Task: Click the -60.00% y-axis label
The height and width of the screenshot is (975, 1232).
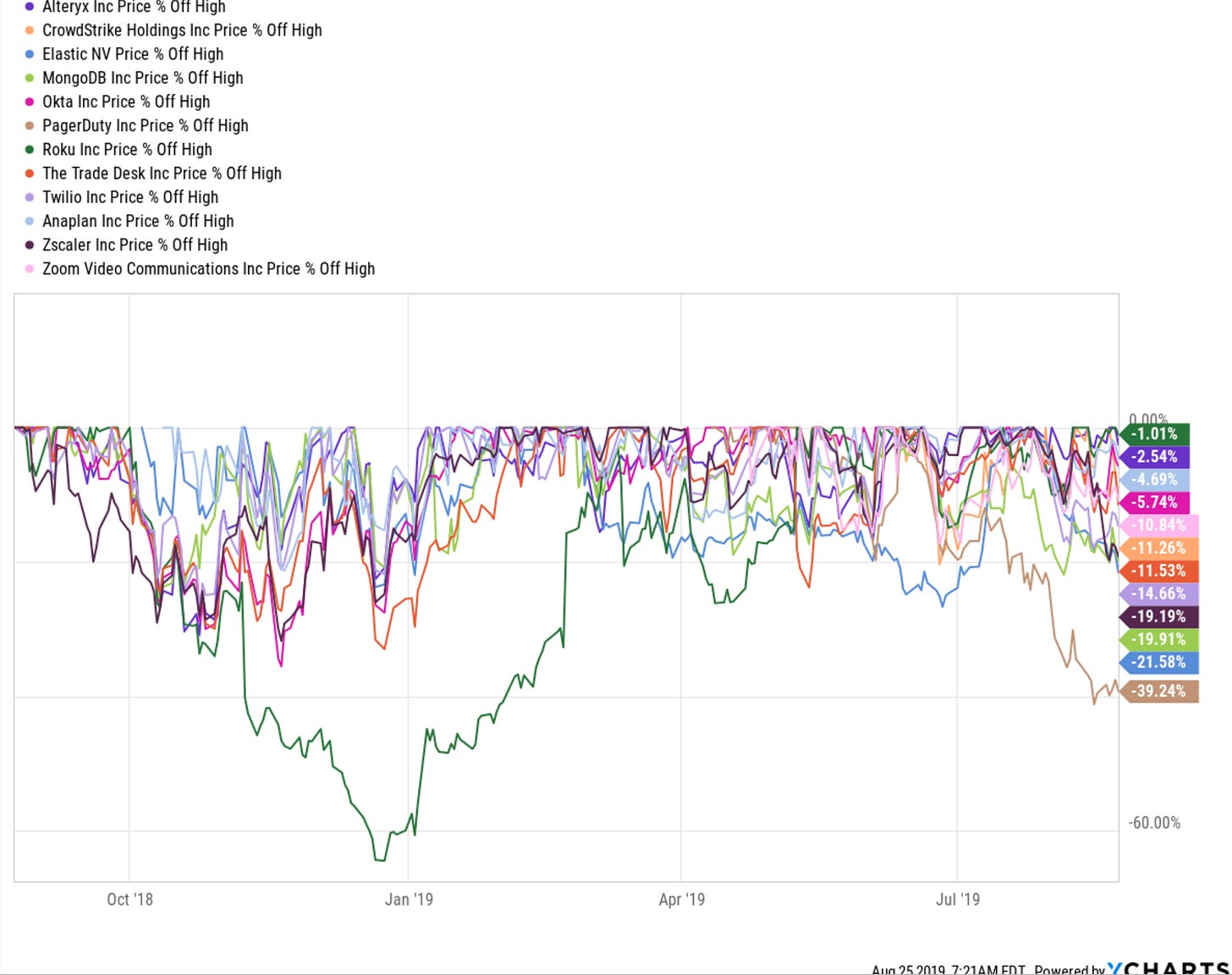Action: (x=1154, y=823)
